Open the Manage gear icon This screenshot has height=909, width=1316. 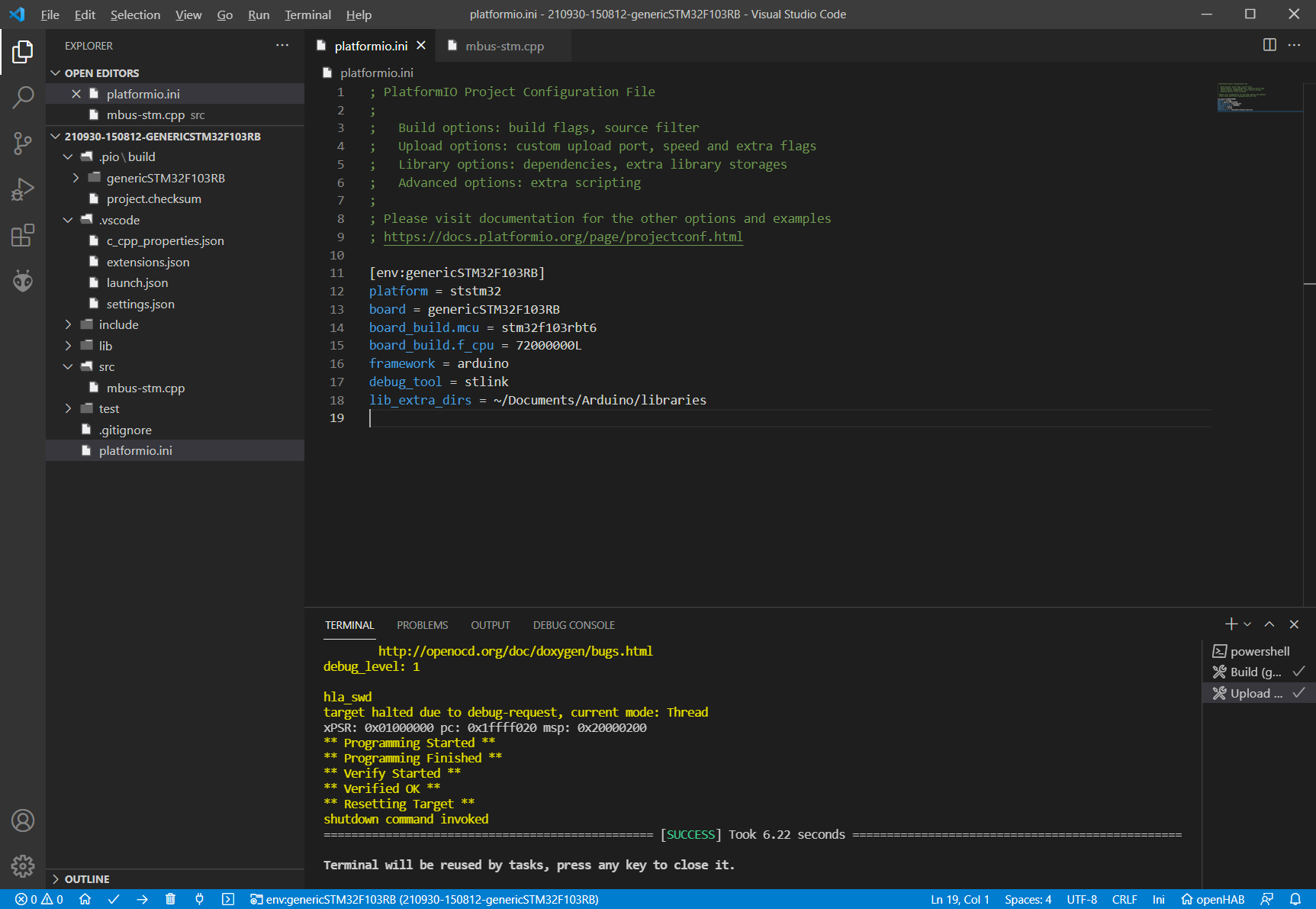pos(23,866)
